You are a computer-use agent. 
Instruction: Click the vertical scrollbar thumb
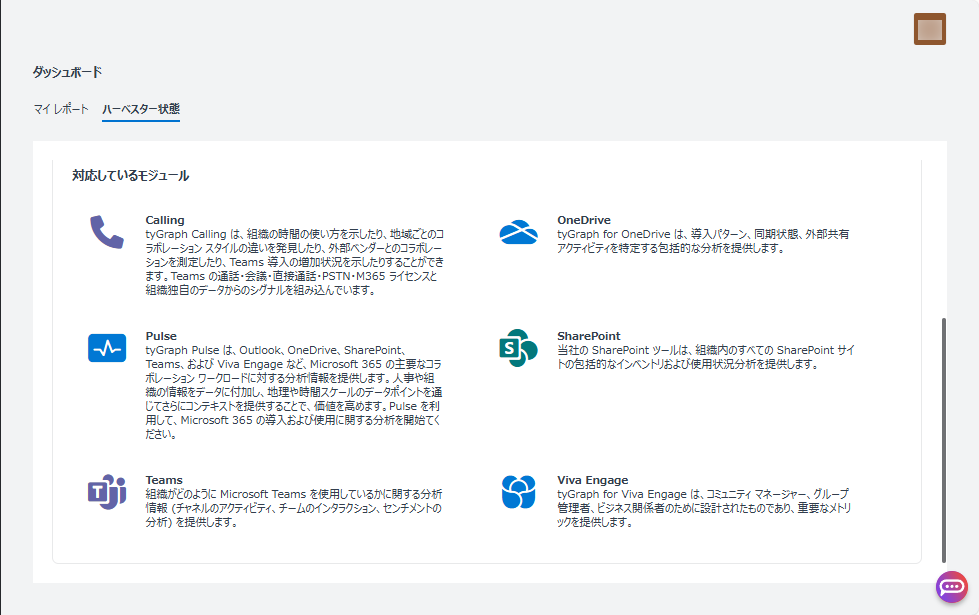[x=943, y=440]
